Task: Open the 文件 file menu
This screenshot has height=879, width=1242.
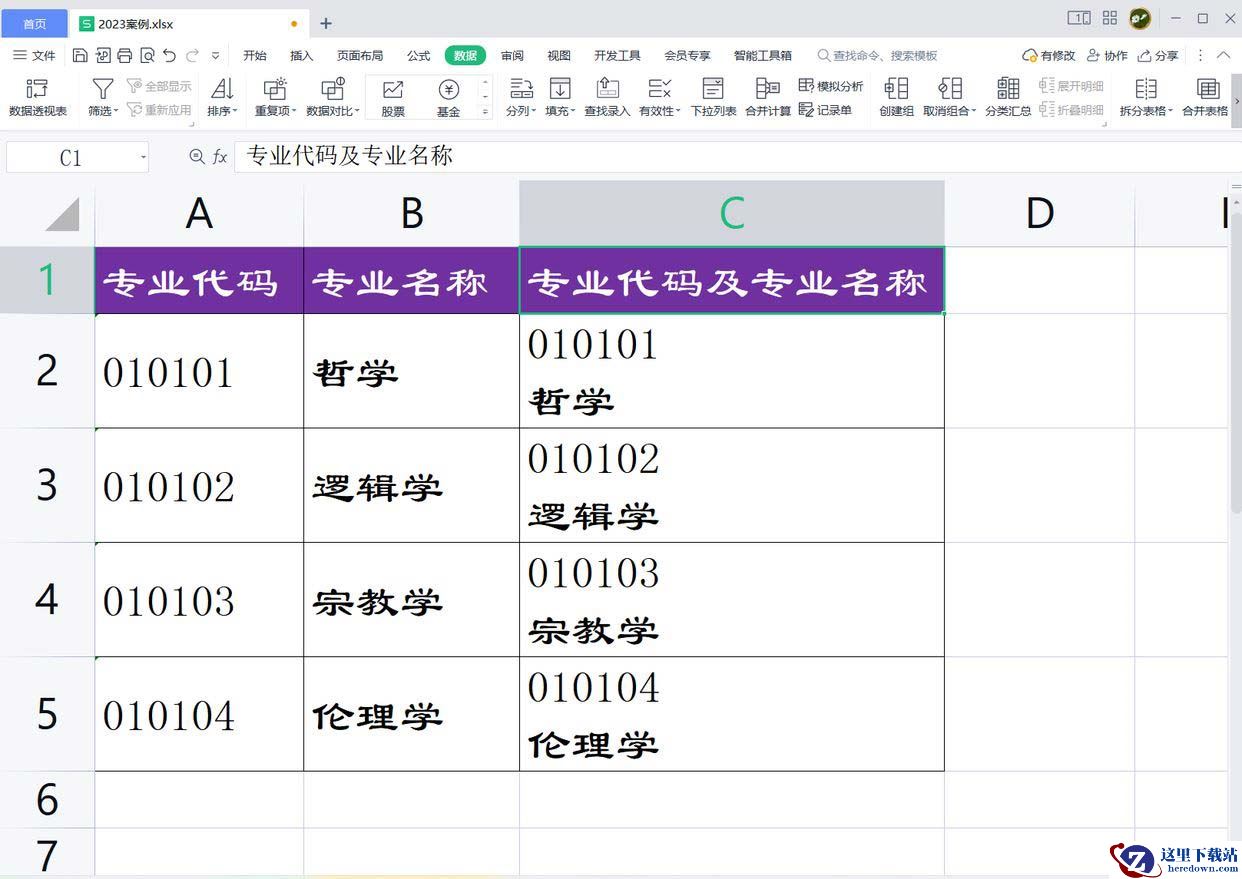Action: (x=35, y=56)
